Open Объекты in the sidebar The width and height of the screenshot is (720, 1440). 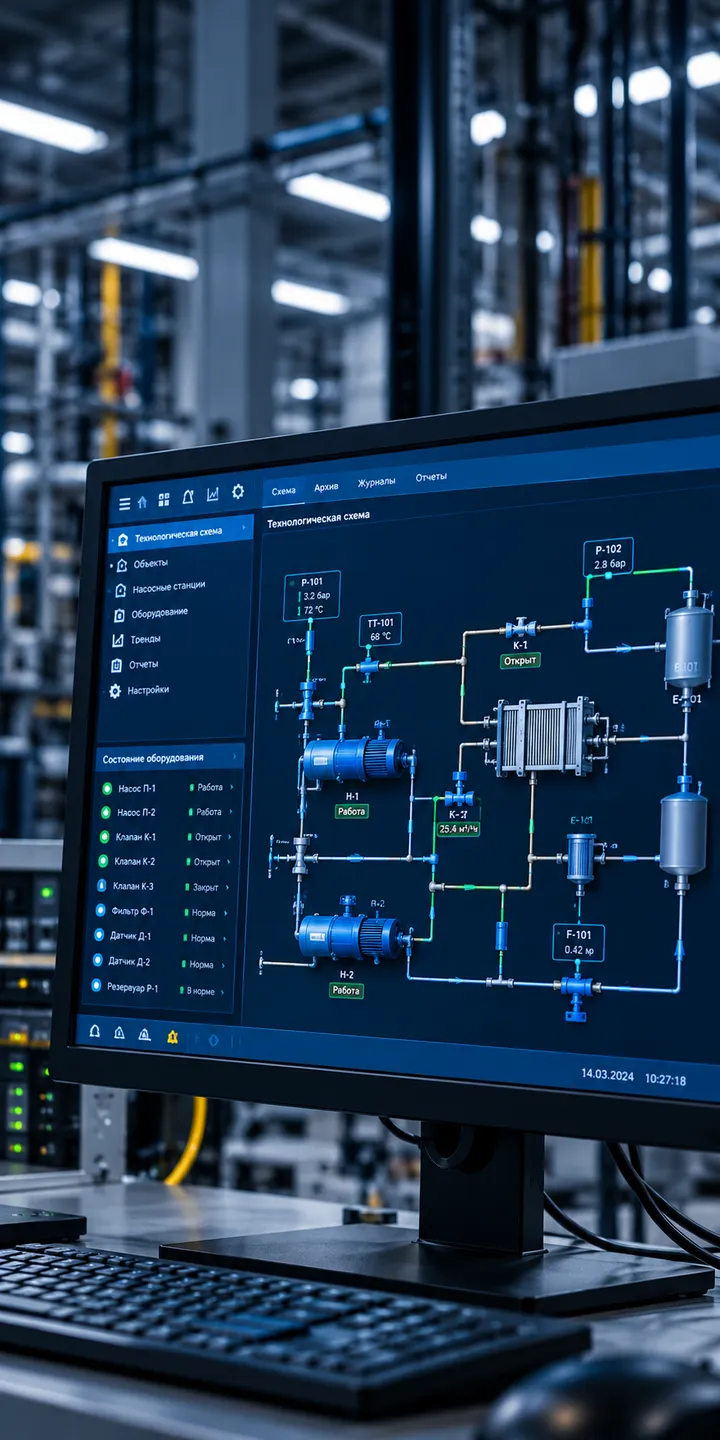(x=151, y=564)
